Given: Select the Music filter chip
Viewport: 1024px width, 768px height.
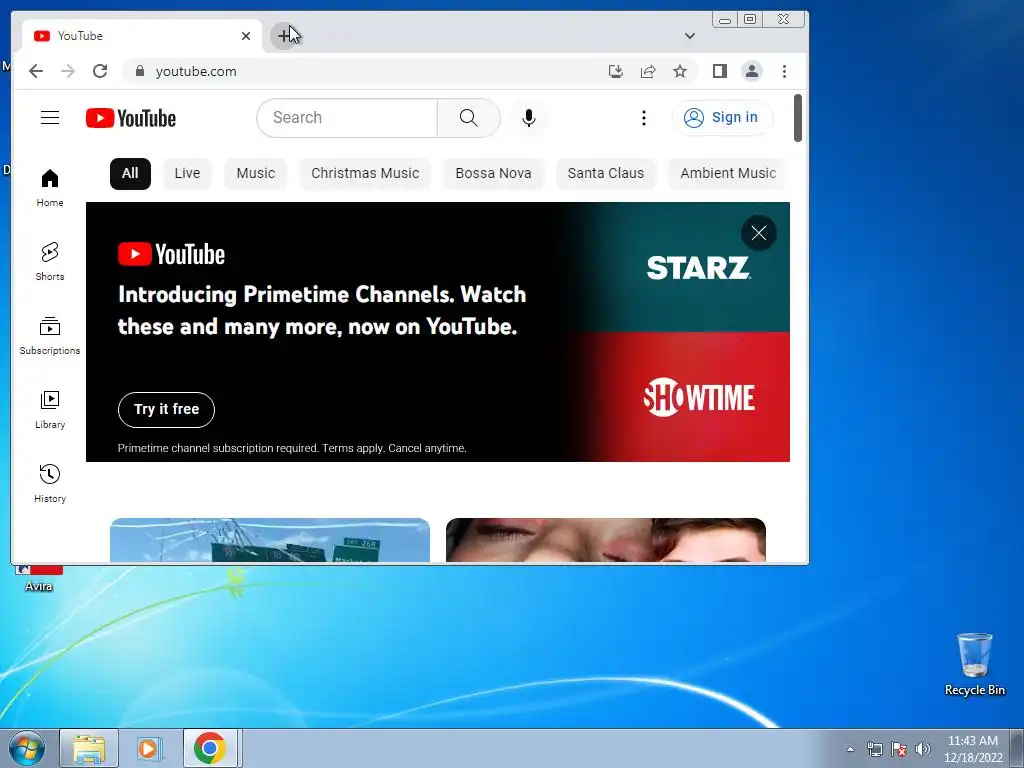Looking at the screenshot, I should pyautogui.click(x=255, y=174).
